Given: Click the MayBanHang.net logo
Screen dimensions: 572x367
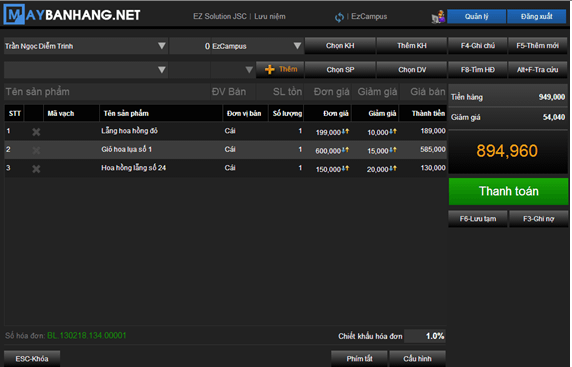Looking at the screenshot, I should click(x=72, y=15).
